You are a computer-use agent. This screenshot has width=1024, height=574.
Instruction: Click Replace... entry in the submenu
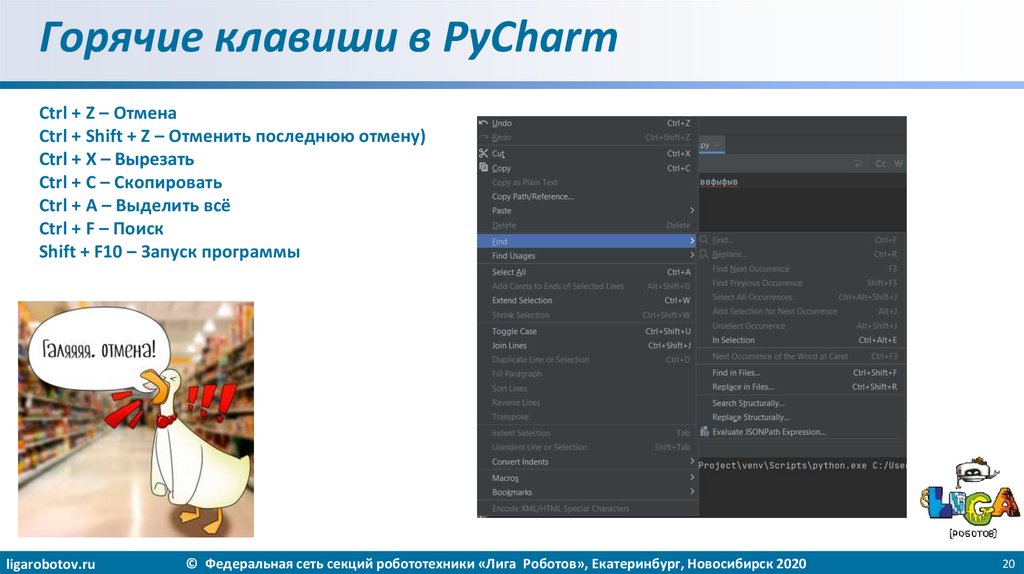tap(801, 254)
